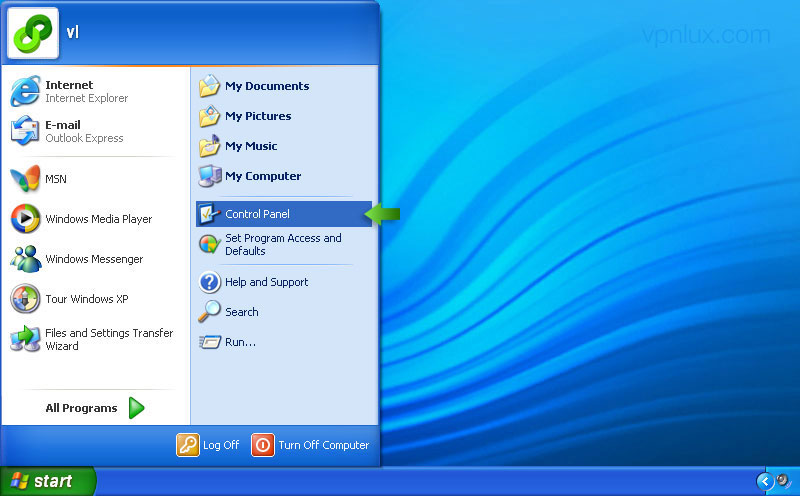Click the Turn Off Computer power icon

tap(263, 445)
